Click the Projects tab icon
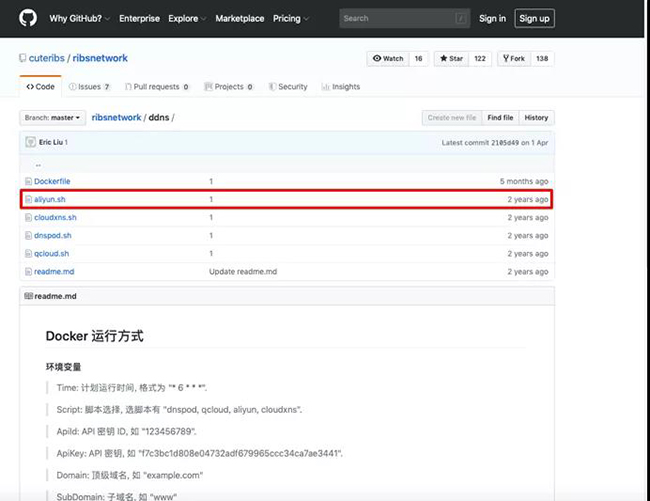This screenshot has height=501, width=650. [x=208, y=87]
